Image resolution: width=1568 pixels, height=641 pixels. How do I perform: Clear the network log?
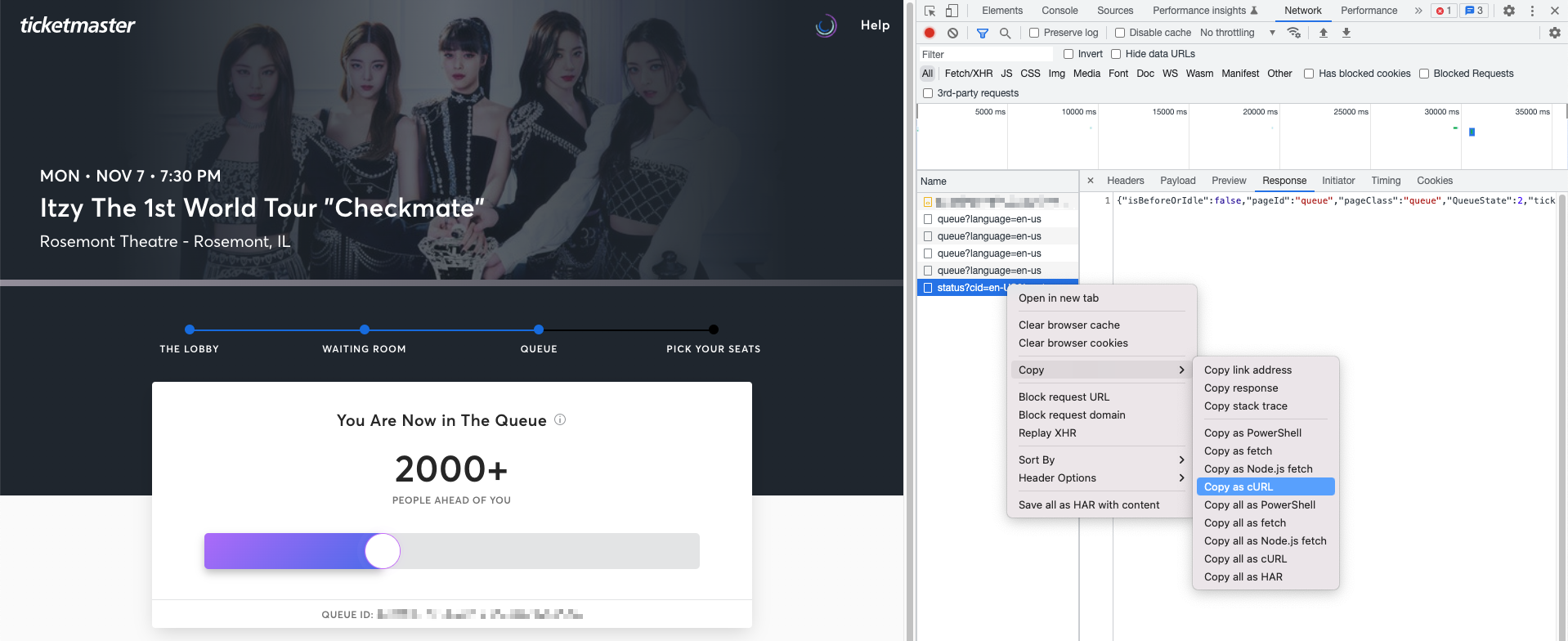click(x=952, y=33)
